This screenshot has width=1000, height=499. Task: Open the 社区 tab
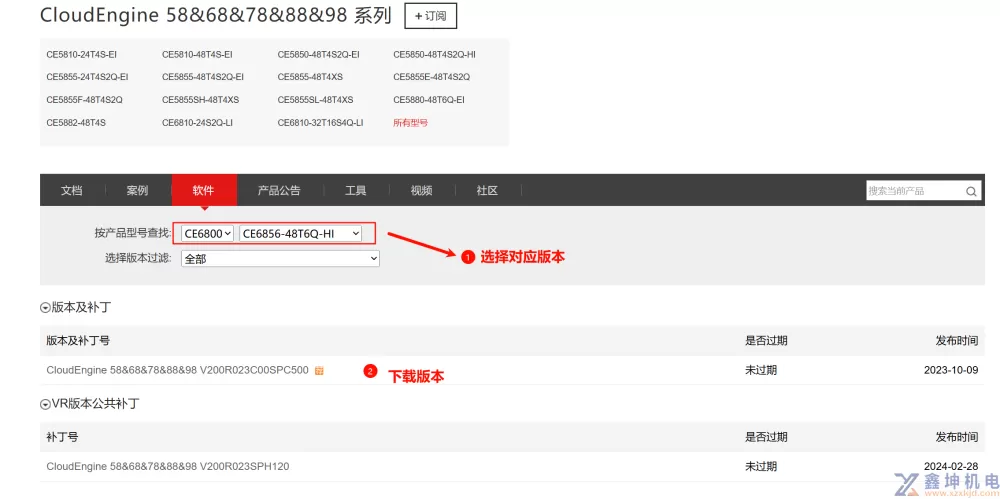[487, 190]
